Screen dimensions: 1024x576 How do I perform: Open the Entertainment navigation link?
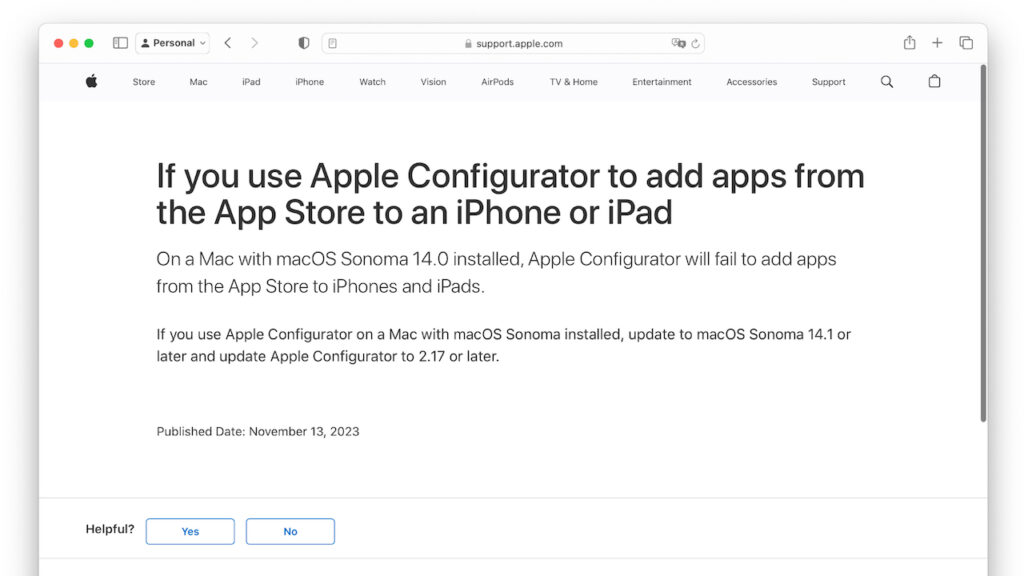661,82
